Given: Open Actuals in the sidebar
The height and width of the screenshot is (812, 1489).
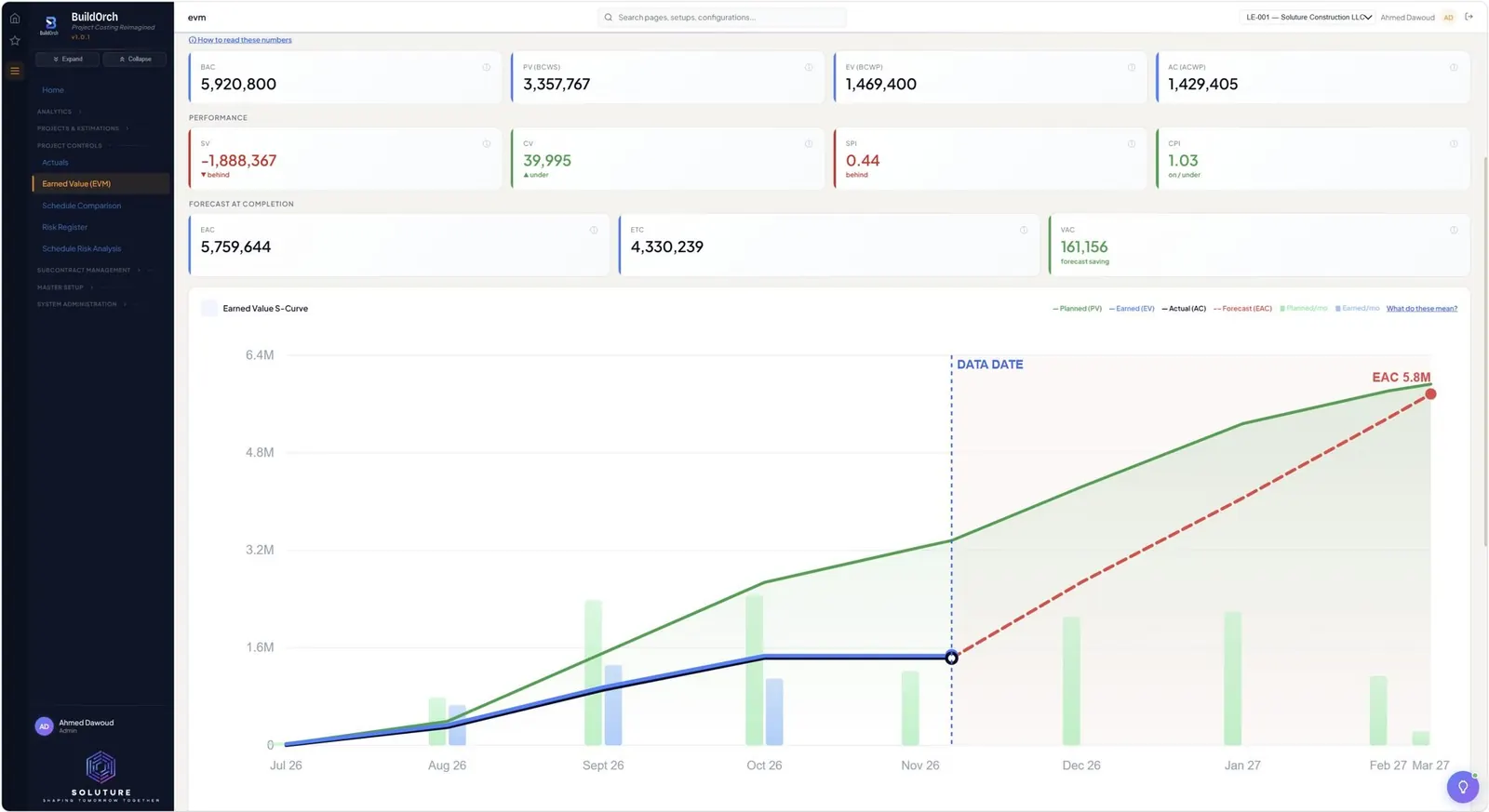Looking at the screenshot, I should [55, 163].
